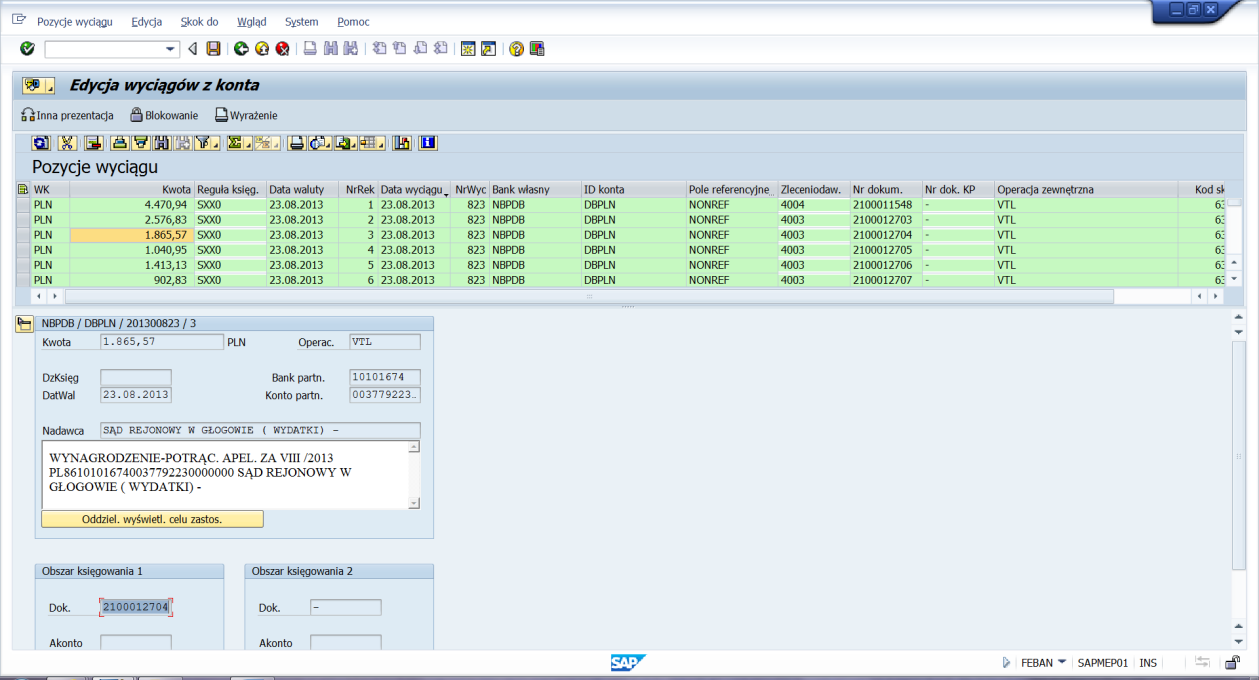Select the document number 2100012707
1259x680 pixels.
[x=885, y=279]
